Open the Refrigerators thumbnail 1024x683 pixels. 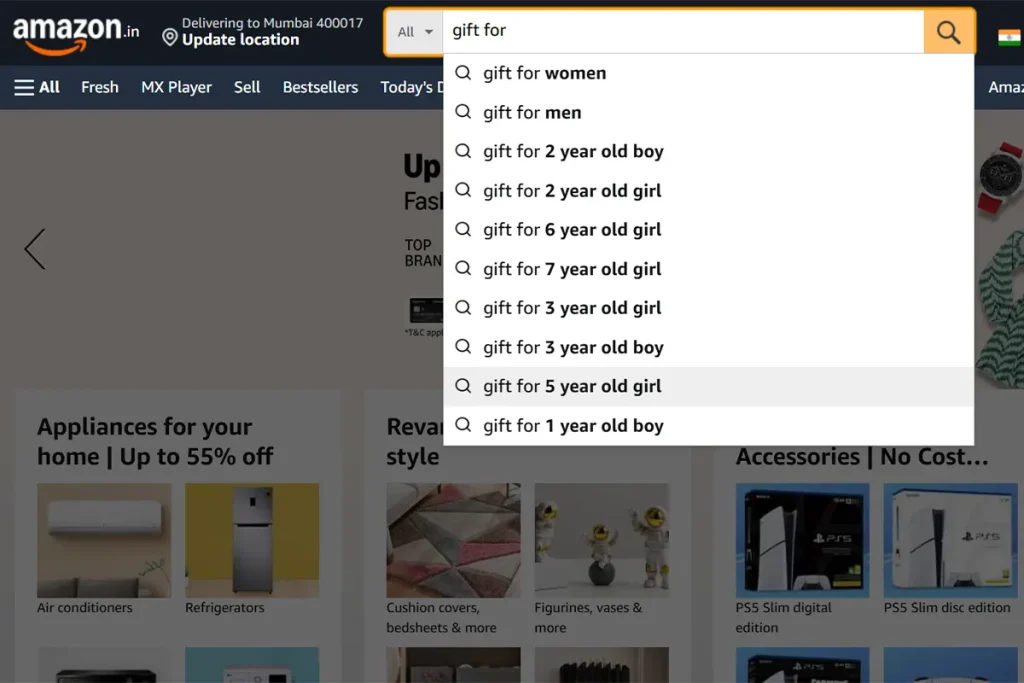point(252,540)
